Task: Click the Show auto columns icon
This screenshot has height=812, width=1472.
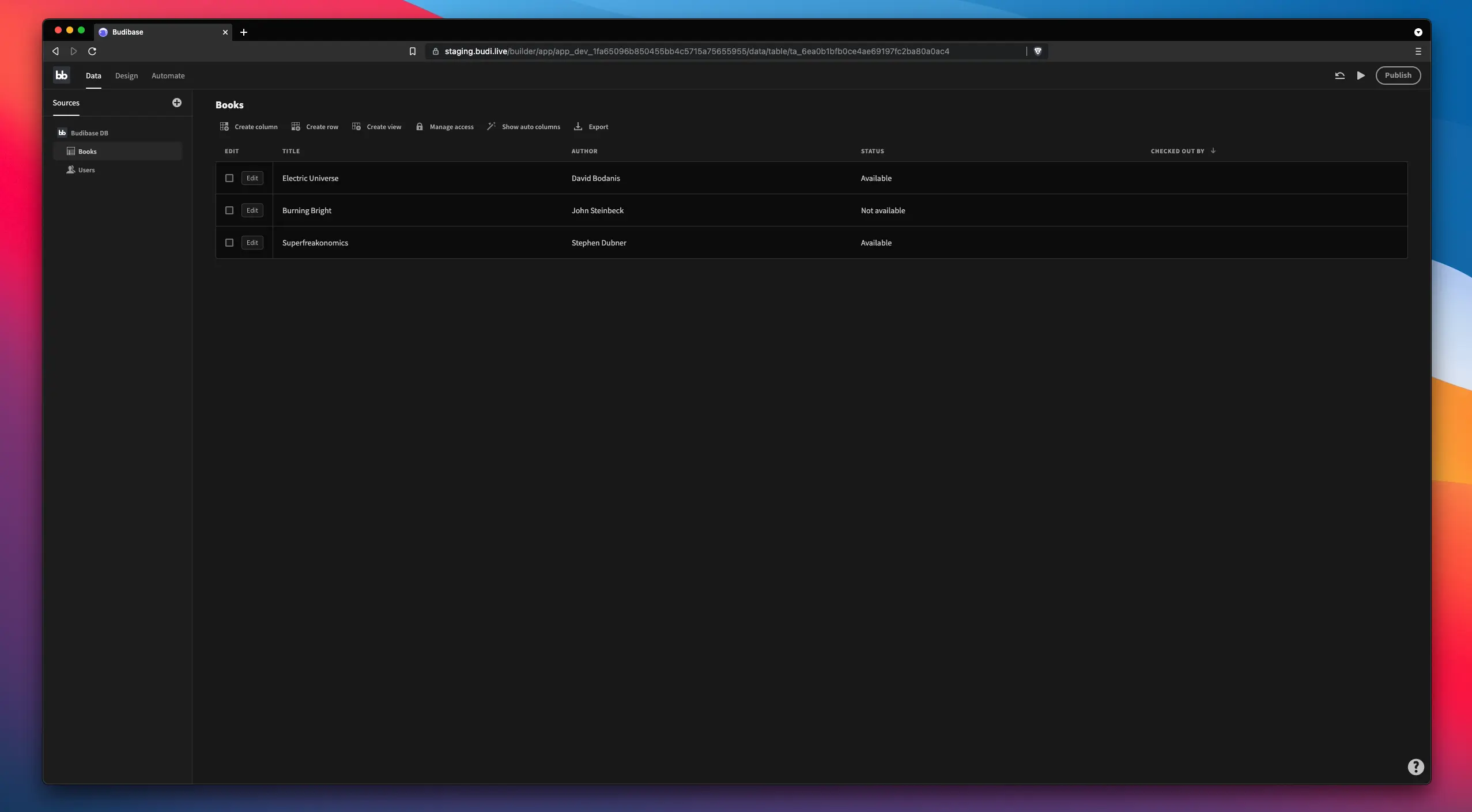Action: pos(491,127)
